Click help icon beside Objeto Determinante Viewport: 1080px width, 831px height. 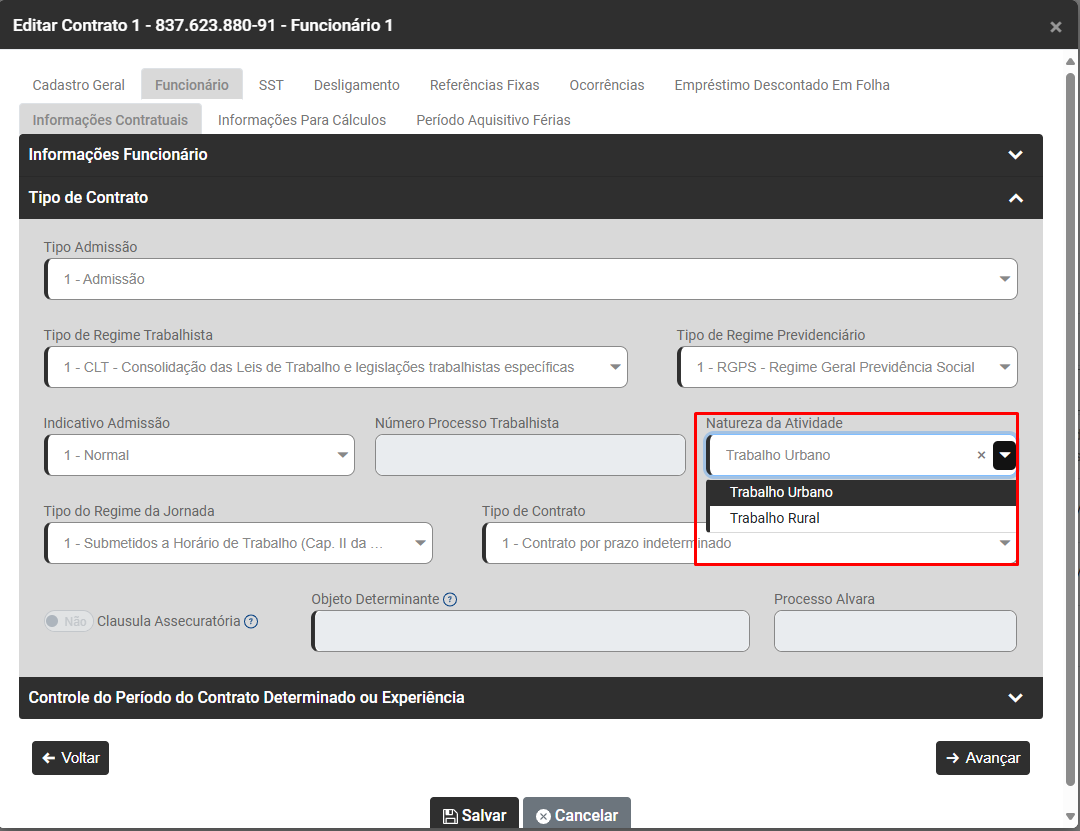[x=450, y=599]
